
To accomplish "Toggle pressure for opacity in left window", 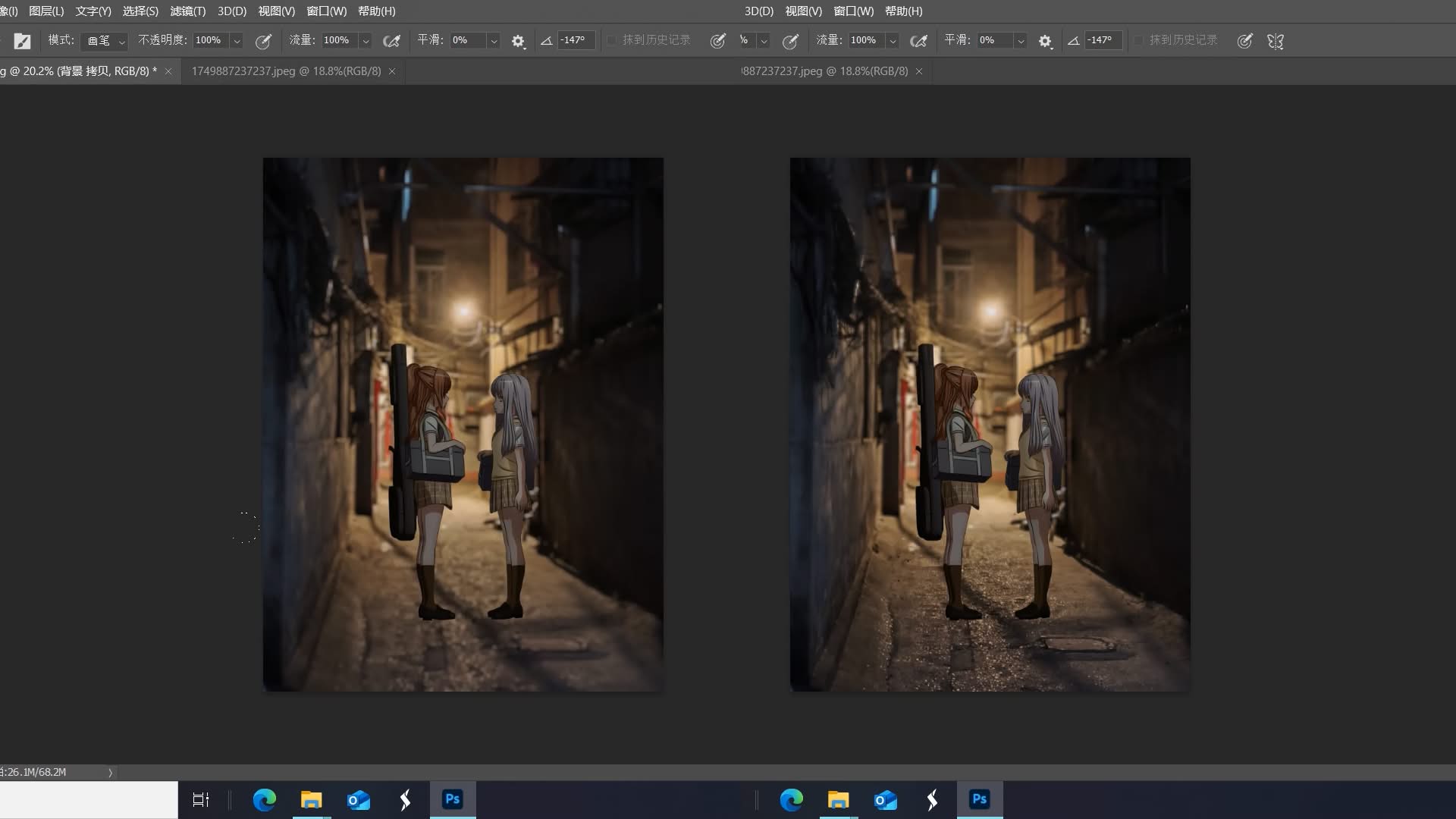I will [x=263, y=41].
